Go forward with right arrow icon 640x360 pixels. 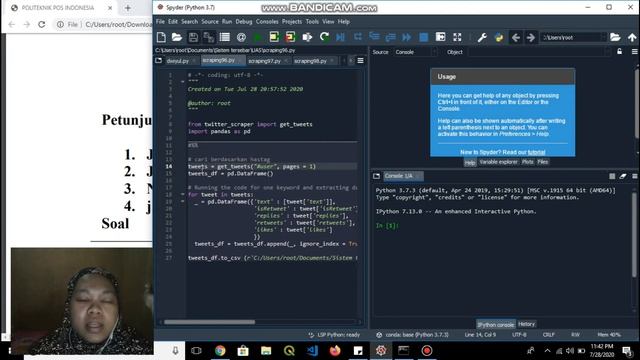coord(531,37)
